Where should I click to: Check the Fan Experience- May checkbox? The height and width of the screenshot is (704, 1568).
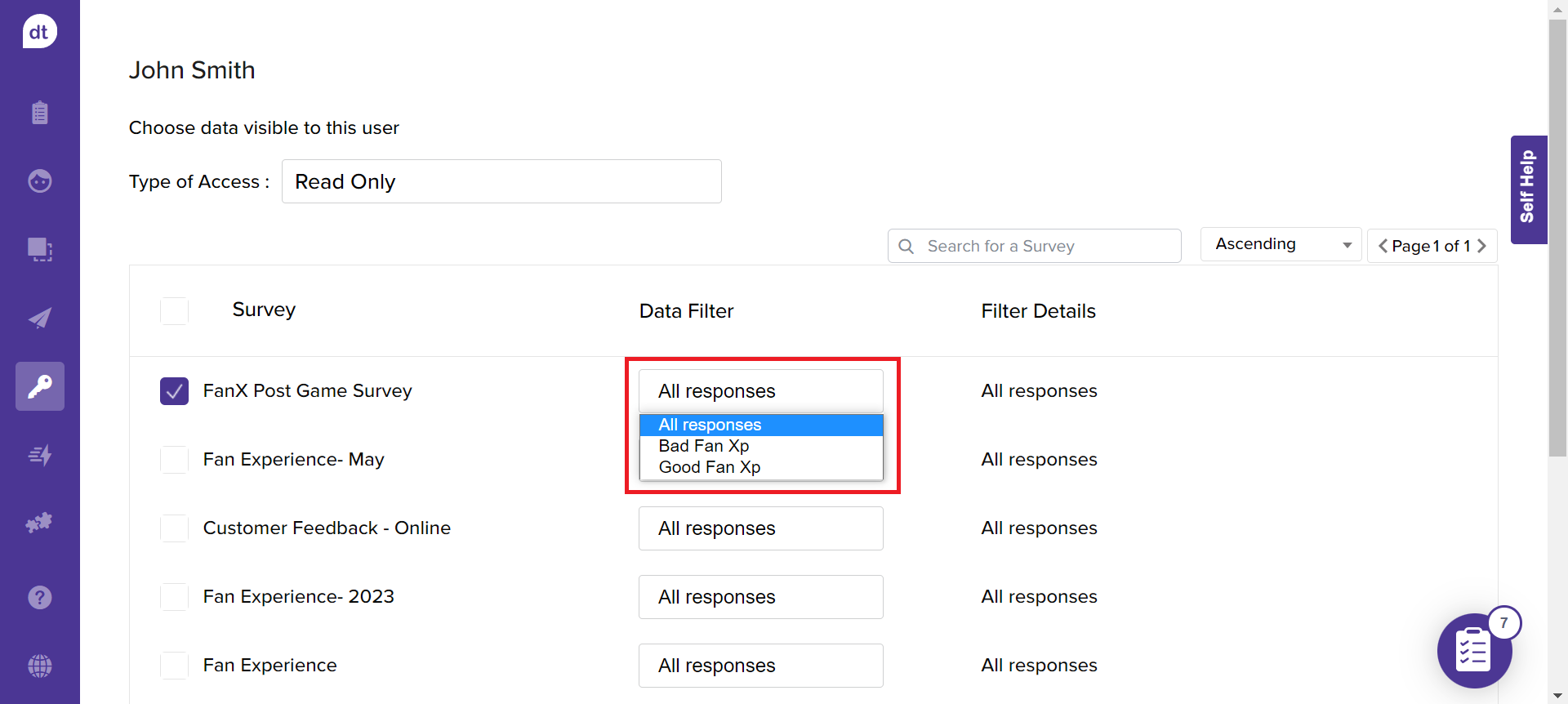(x=174, y=460)
